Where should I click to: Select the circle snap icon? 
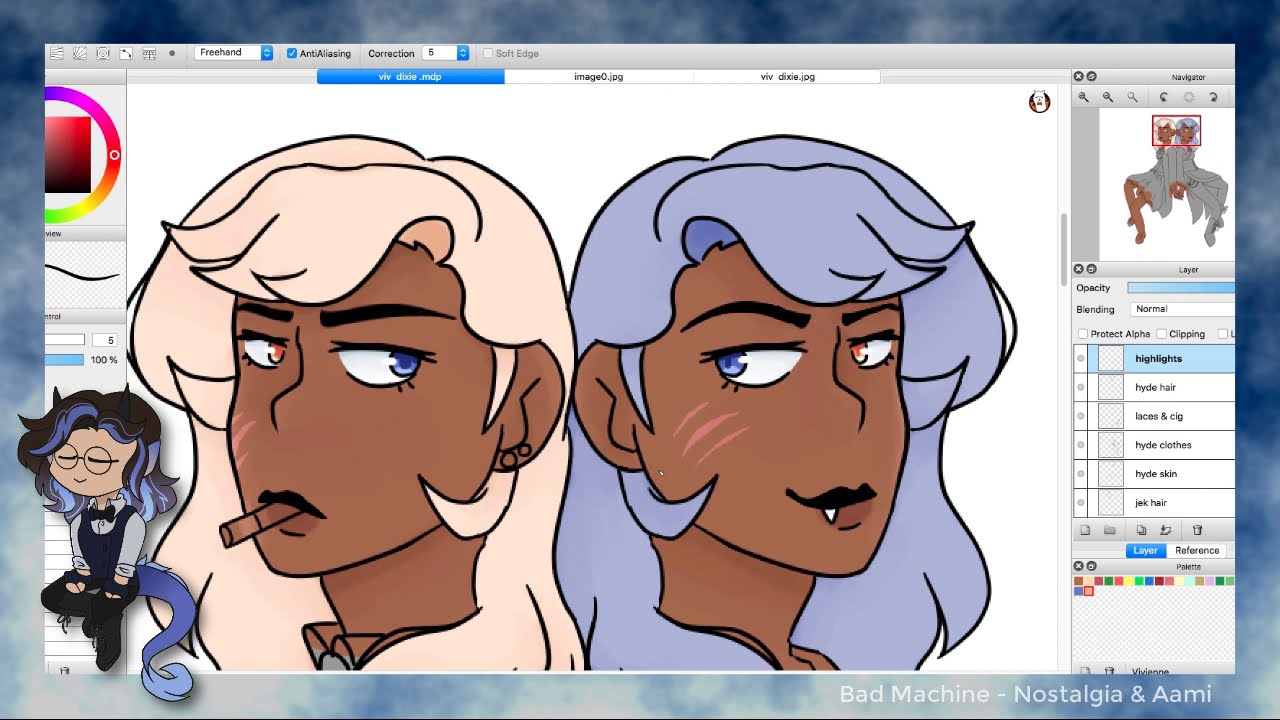tap(102, 53)
